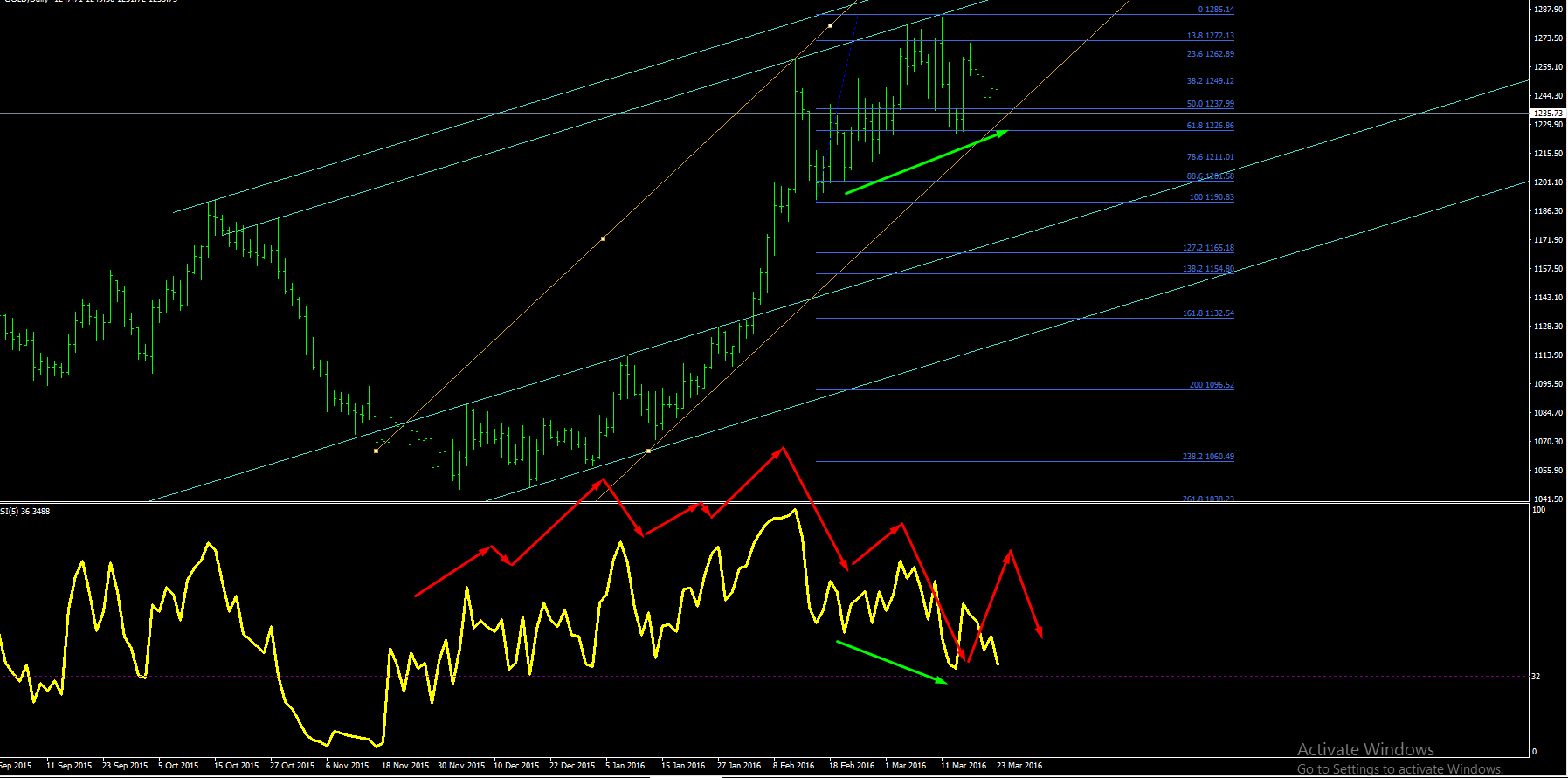
Task: Select the "23 Sep 2015" date label
Action: 125,766
